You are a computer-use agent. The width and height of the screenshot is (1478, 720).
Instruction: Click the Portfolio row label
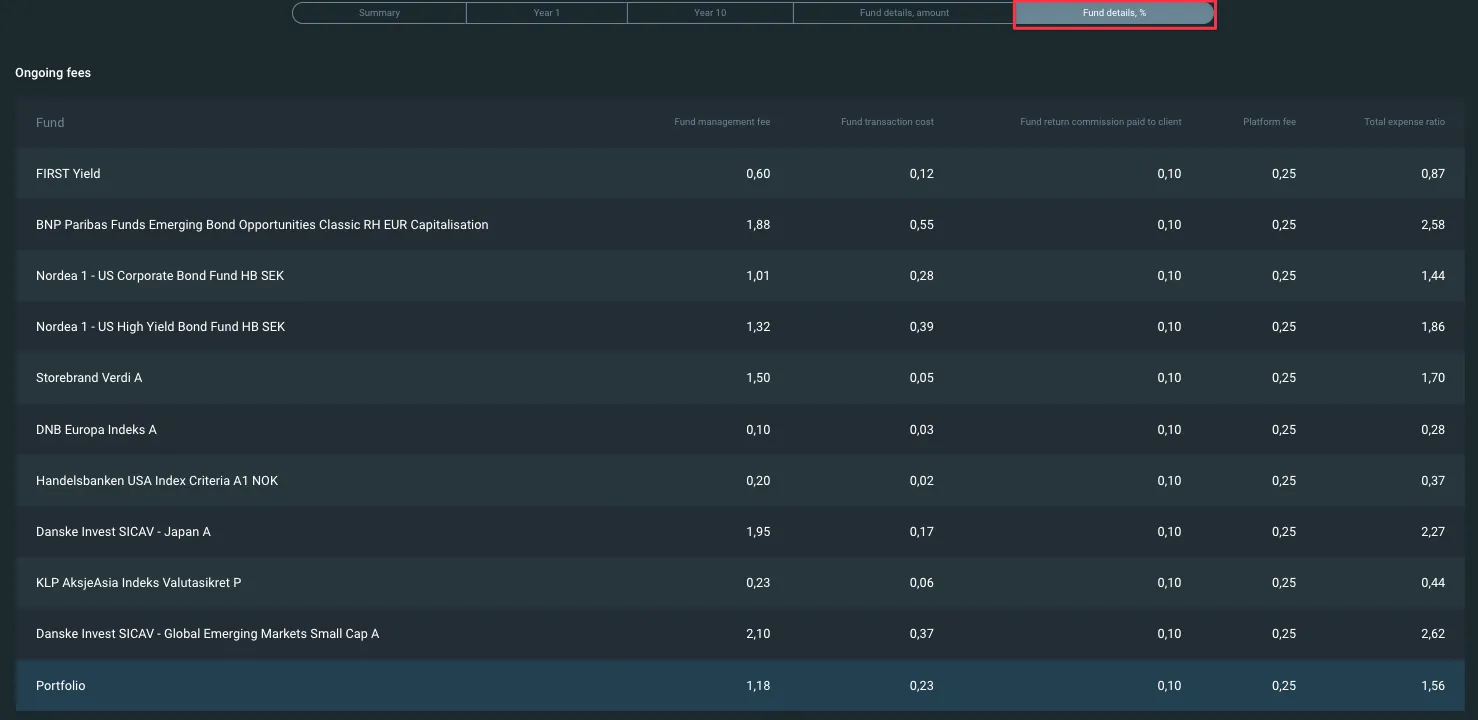(61, 686)
